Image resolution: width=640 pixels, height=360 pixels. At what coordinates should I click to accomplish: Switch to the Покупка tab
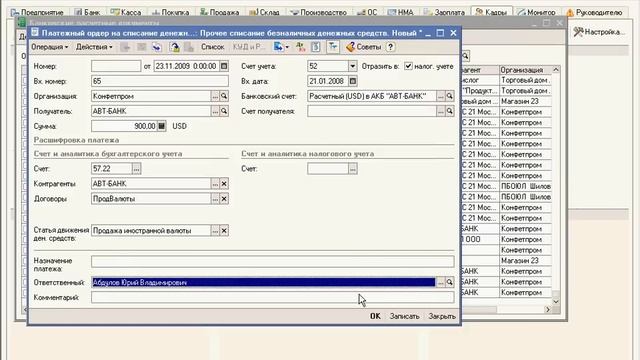pos(171,12)
